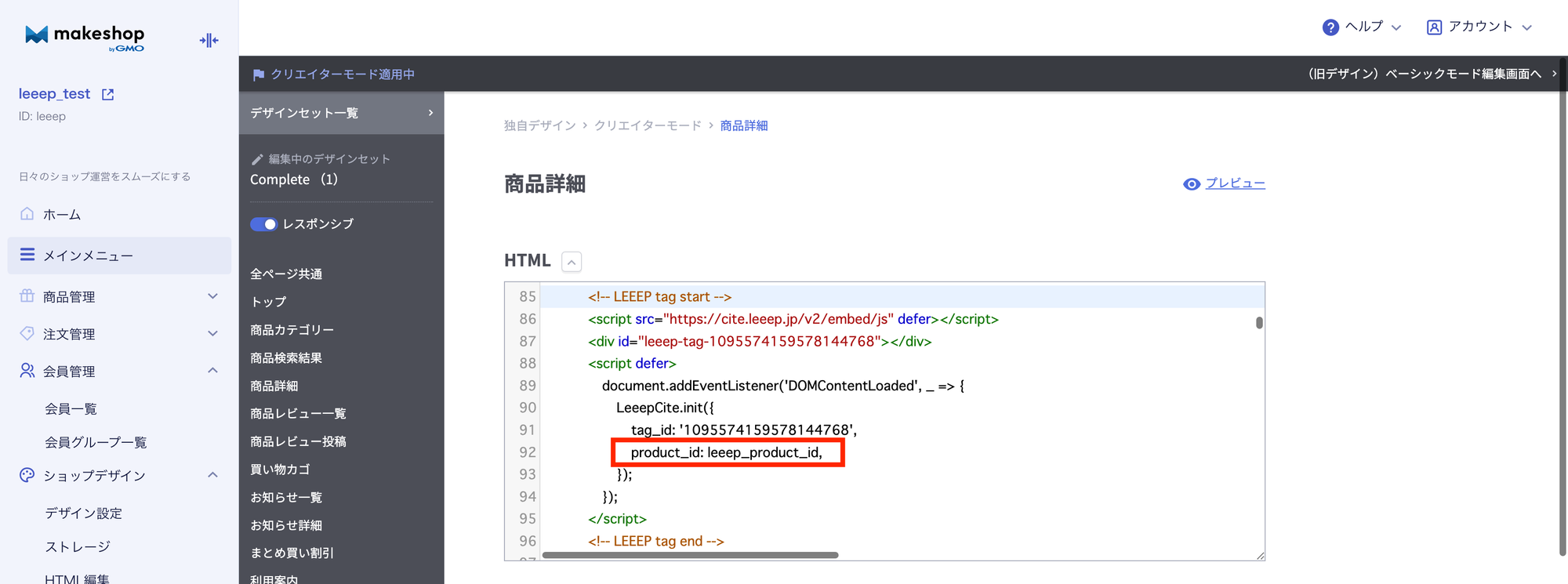Select 商品レビュー投稿 page template
Image resolution: width=1568 pixels, height=584 pixels.
coord(298,441)
